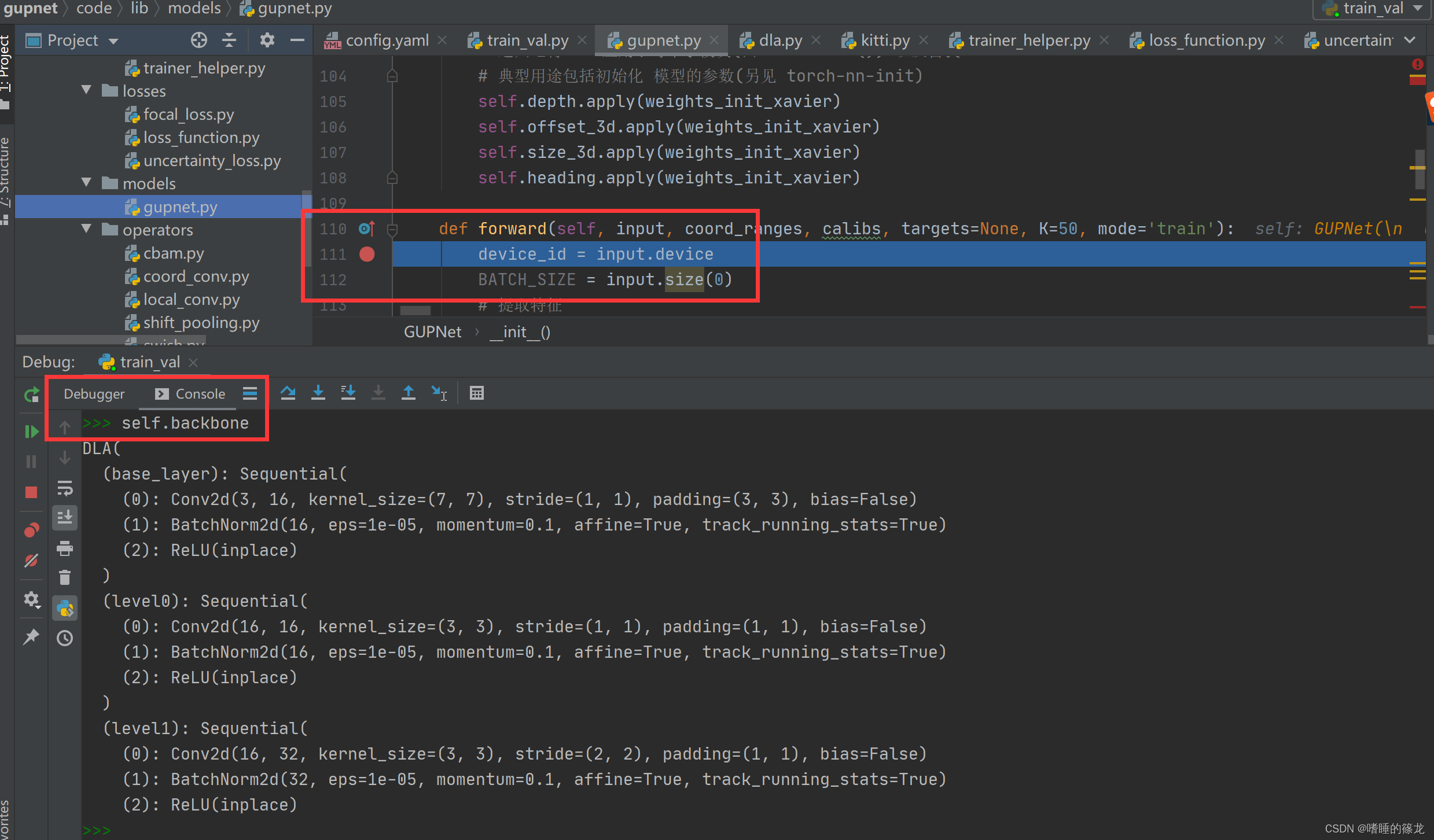Open the dla.py editor tab
The height and width of the screenshot is (840, 1434).
[779, 40]
